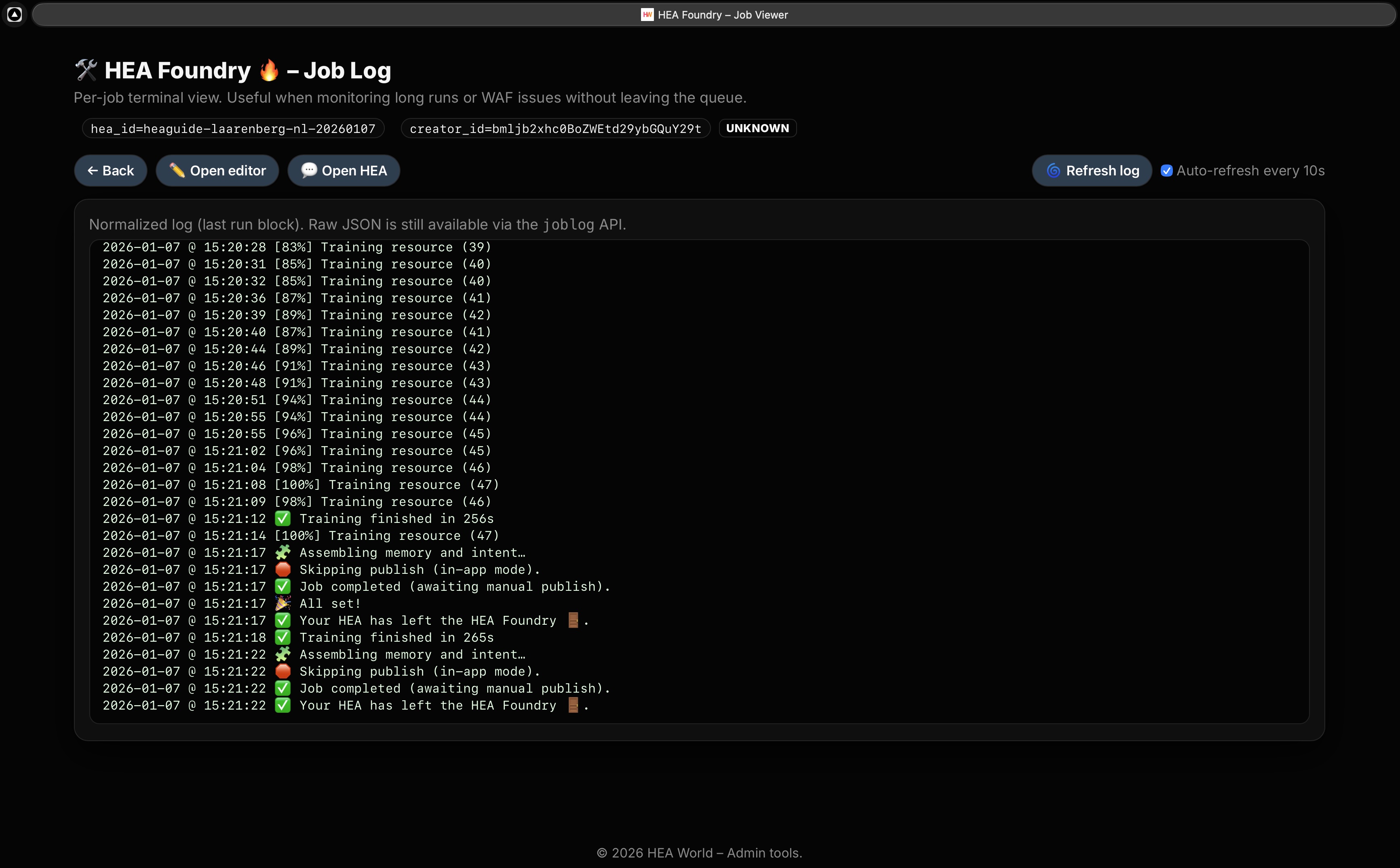Open the HEA editor
The height and width of the screenshot is (868, 1400).
pos(217,170)
